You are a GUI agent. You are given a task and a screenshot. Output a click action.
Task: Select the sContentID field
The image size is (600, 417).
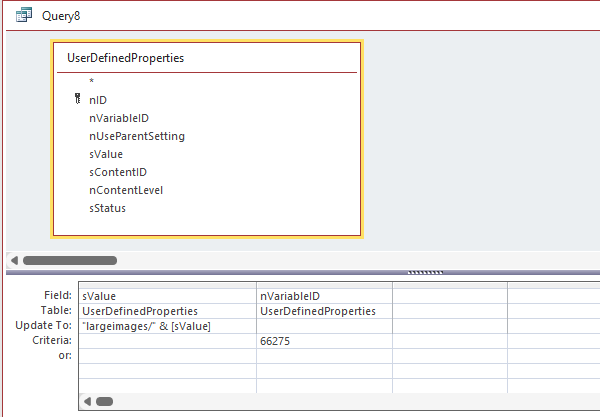click(x=117, y=172)
